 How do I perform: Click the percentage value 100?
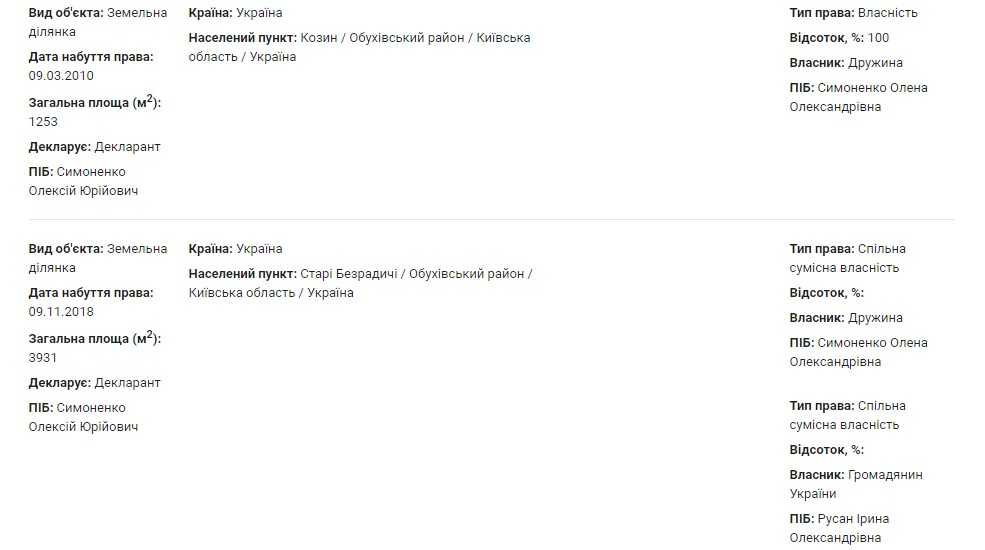[878, 38]
